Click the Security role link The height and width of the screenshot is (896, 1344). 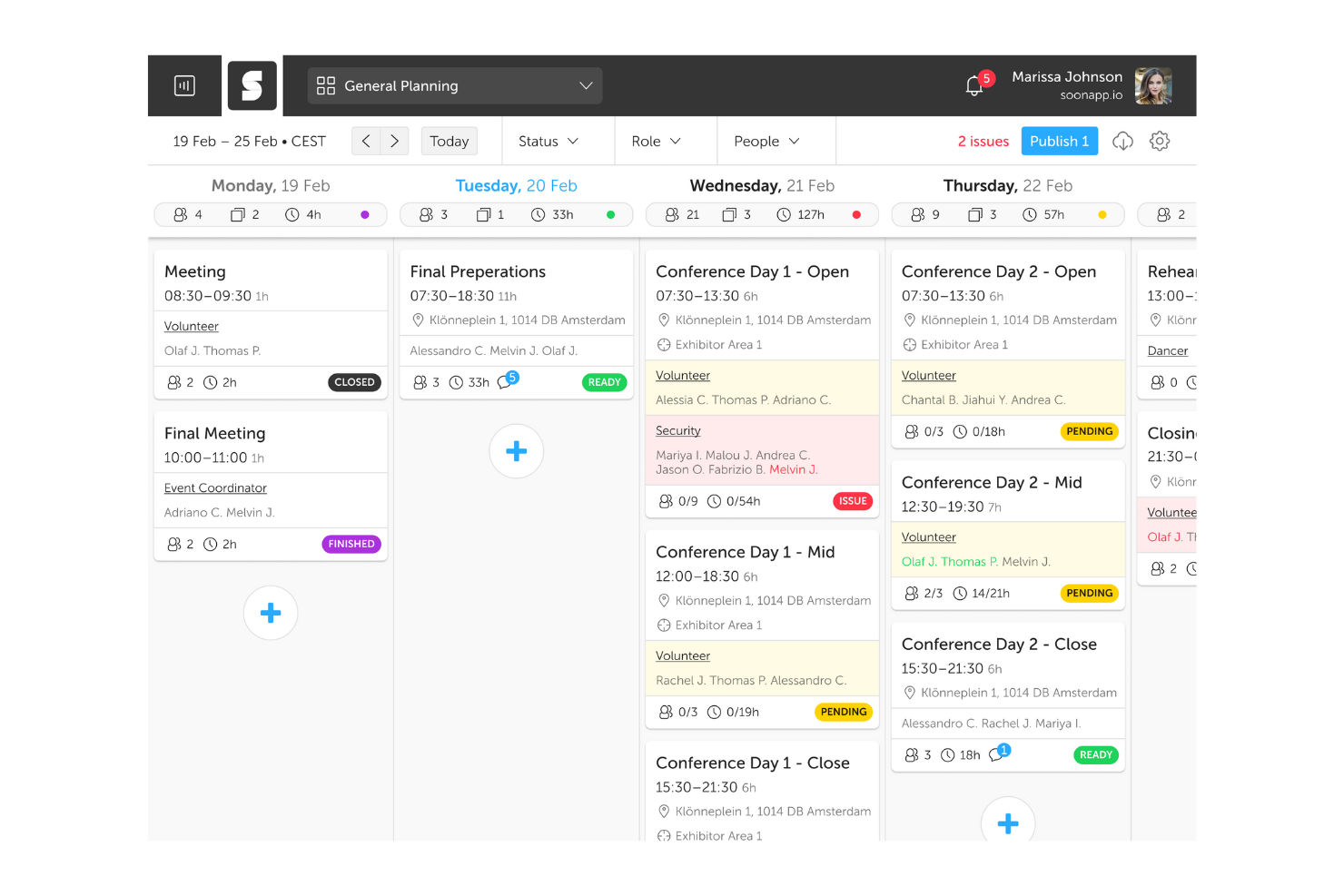click(x=678, y=430)
